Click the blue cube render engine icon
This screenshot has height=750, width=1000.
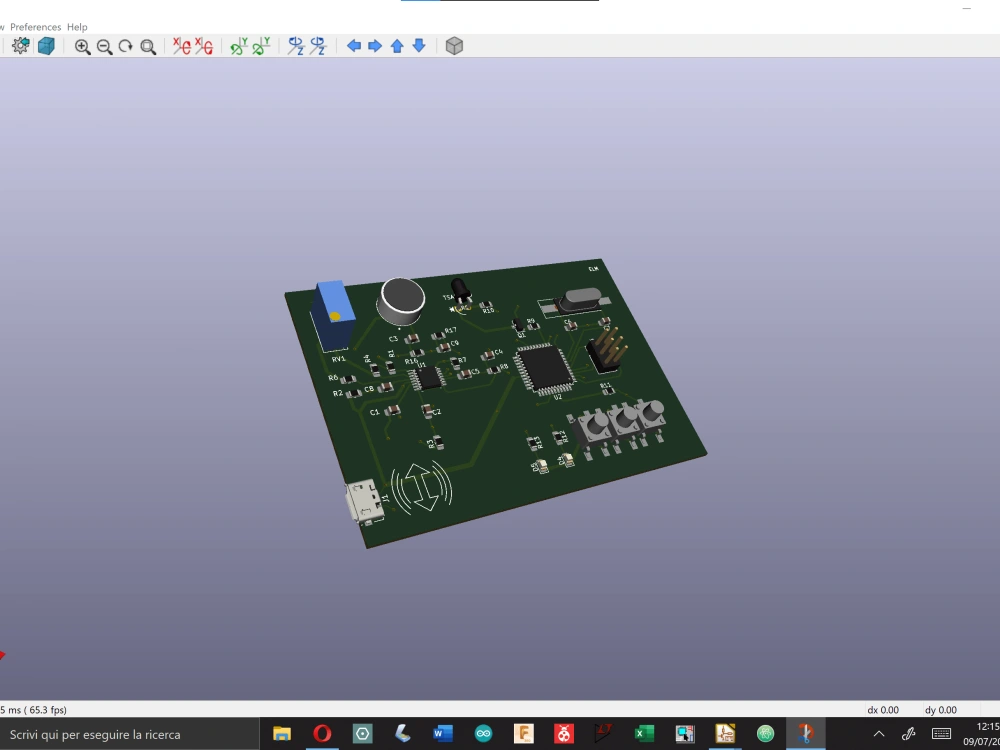47,46
